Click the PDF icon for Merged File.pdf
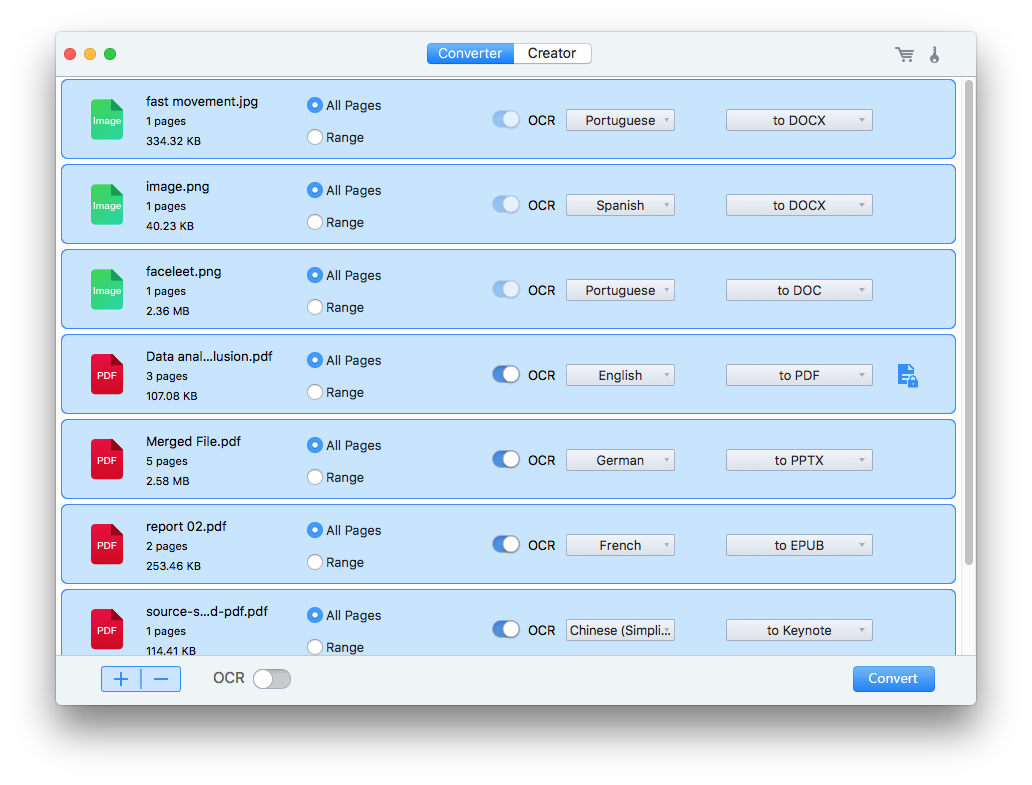Screen dimensions: 1032x785 click(x=107, y=459)
